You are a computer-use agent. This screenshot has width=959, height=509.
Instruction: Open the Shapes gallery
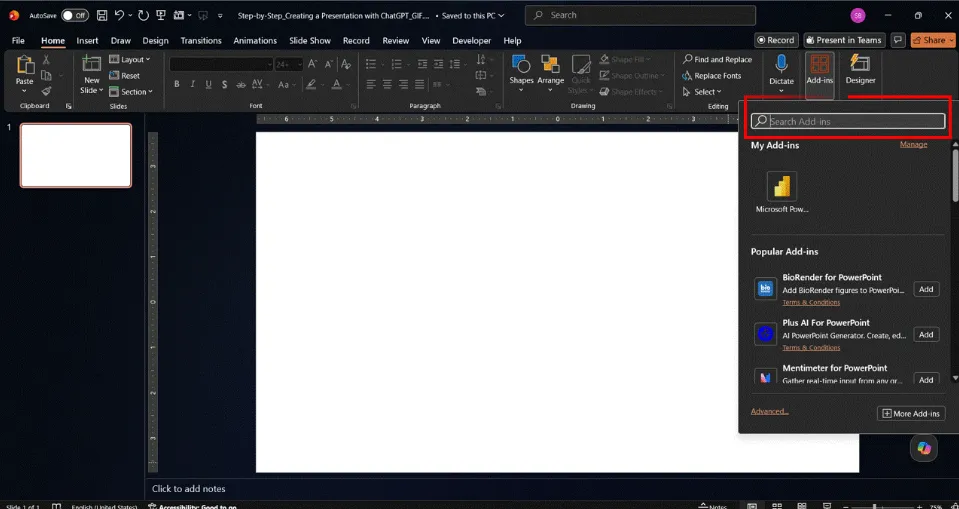pos(521,73)
